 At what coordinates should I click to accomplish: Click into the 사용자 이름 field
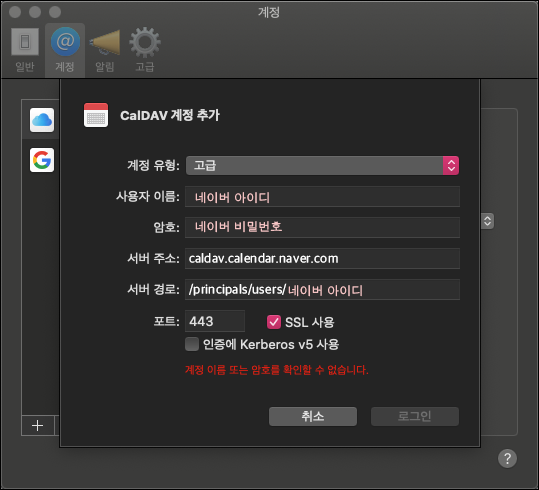pyautogui.click(x=322, y=197)
